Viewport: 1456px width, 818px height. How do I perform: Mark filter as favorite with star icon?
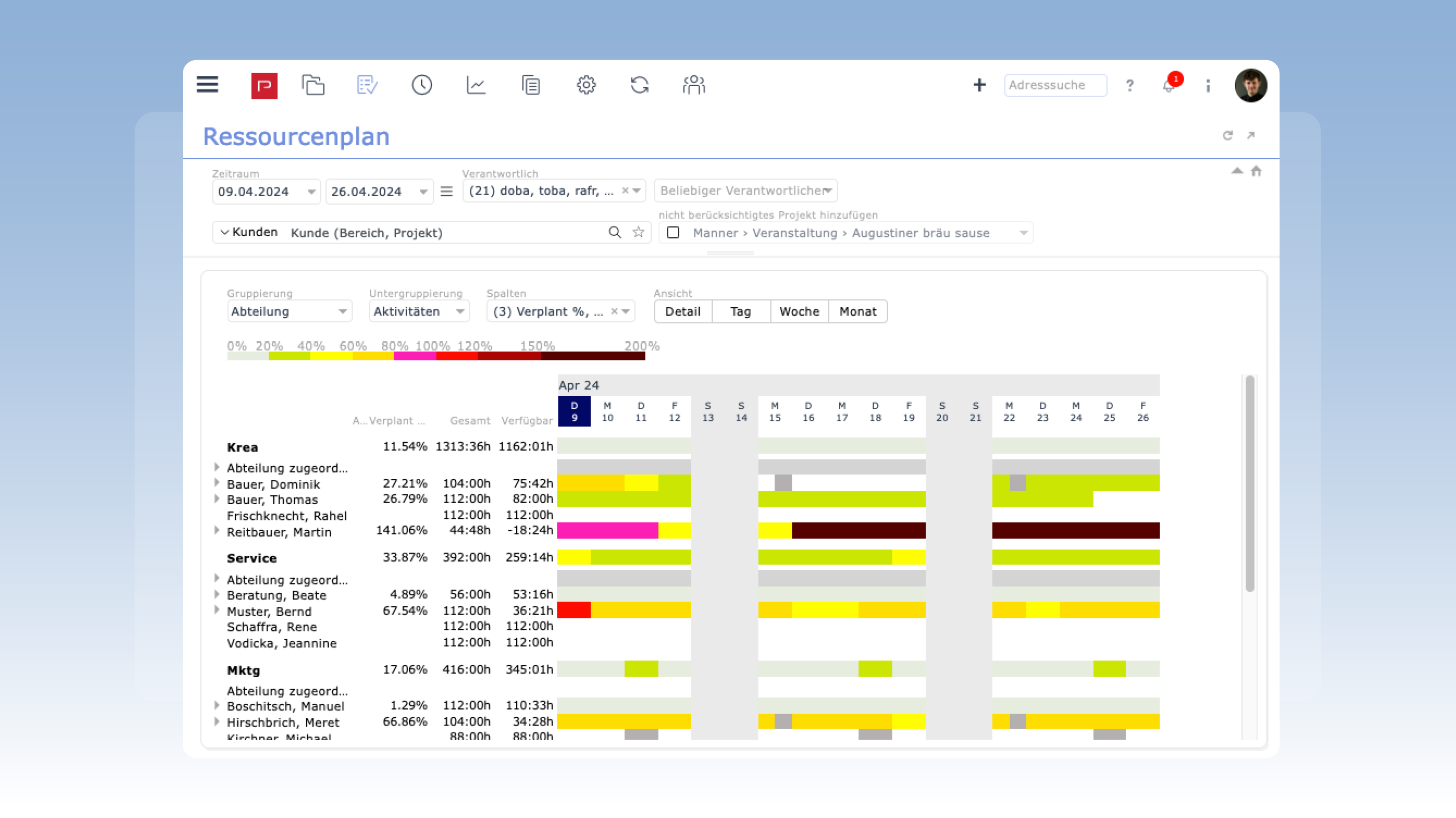click(638, 233)
